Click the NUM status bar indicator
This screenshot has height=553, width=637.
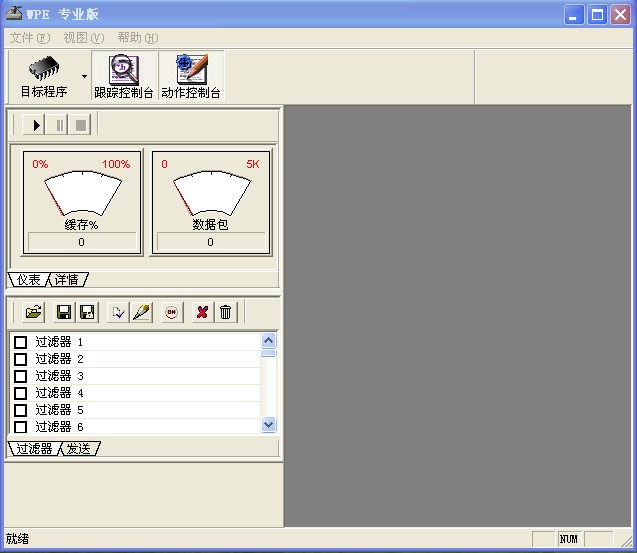click(x=569, y=539)
